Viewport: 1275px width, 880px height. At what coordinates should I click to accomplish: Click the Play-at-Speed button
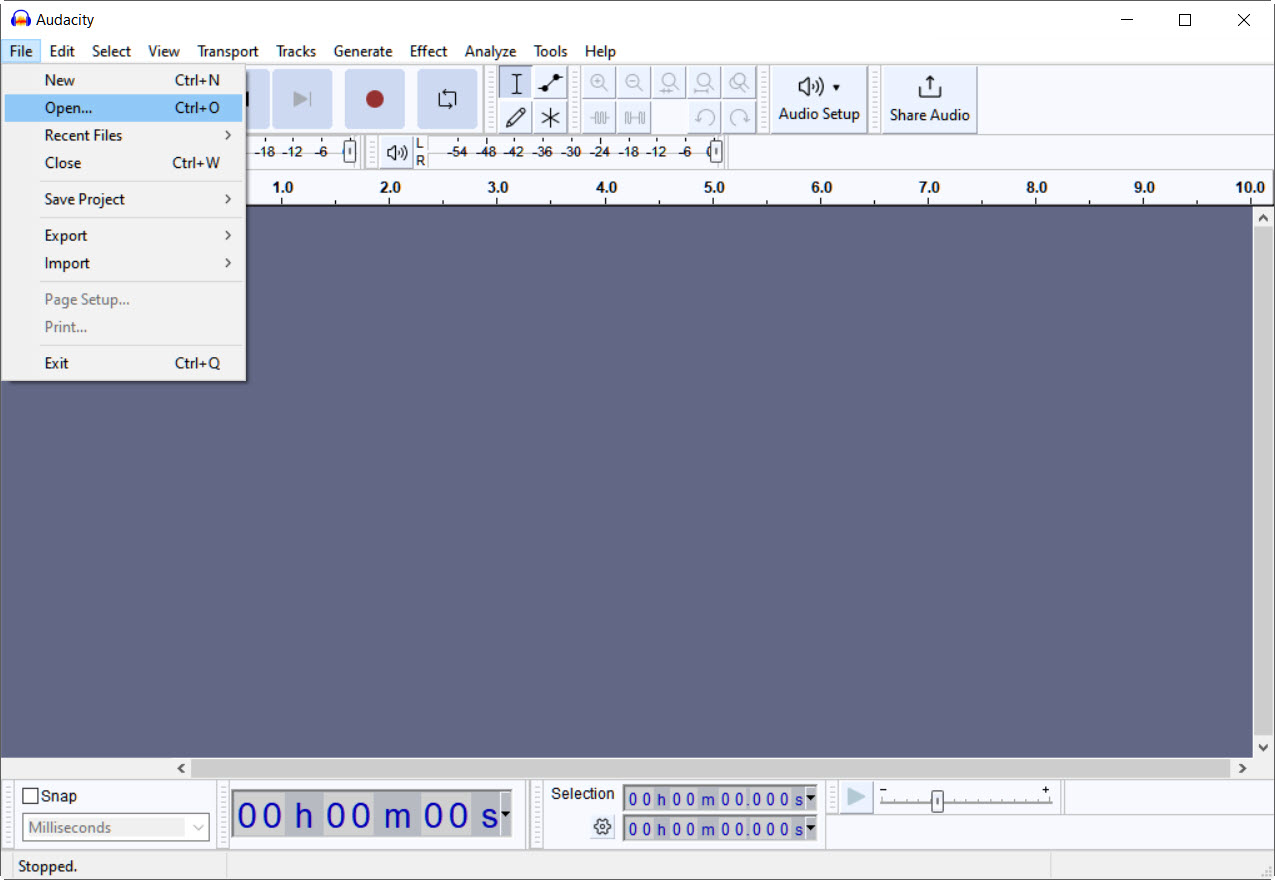(857, 797)
